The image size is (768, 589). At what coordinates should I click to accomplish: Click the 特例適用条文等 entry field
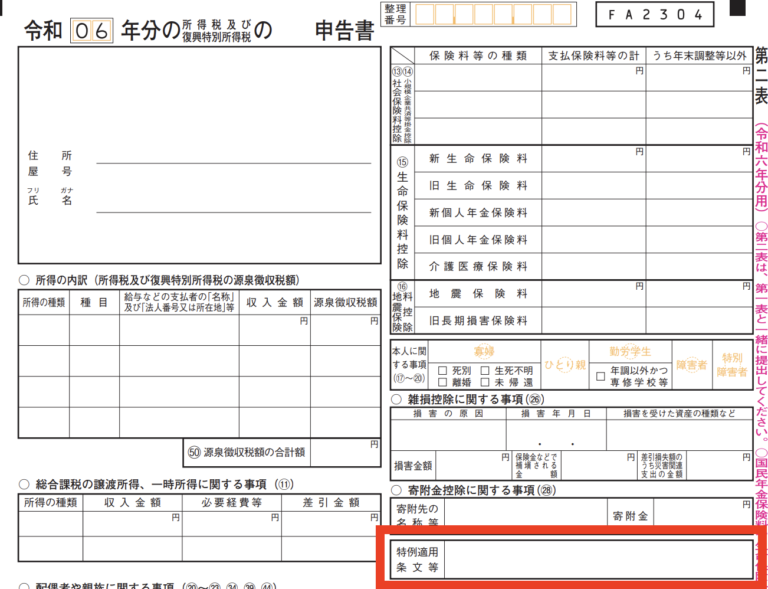(x=598, y=559)
